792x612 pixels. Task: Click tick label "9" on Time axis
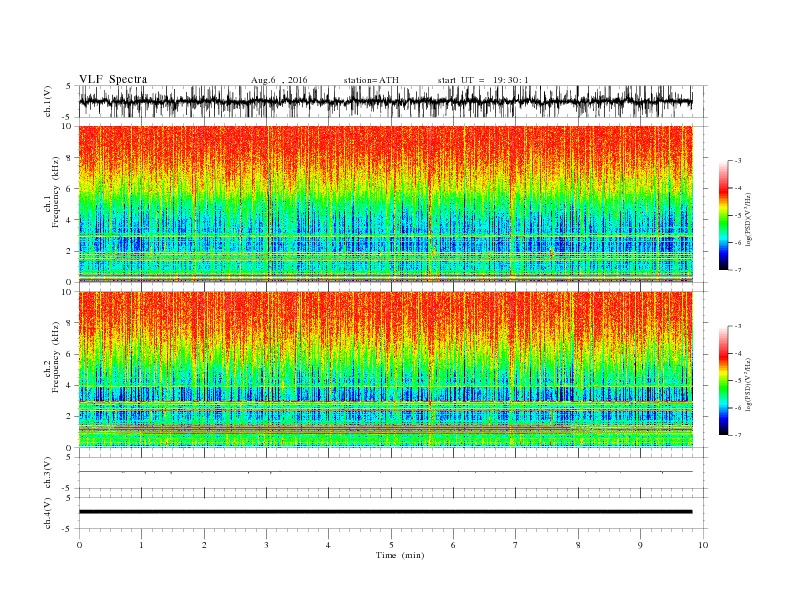pyautogui.click(x=640, y=545)
